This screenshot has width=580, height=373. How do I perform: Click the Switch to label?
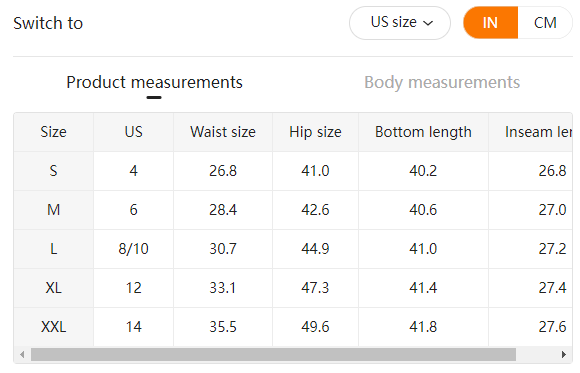pyautogui.click(x=48, y=23)
